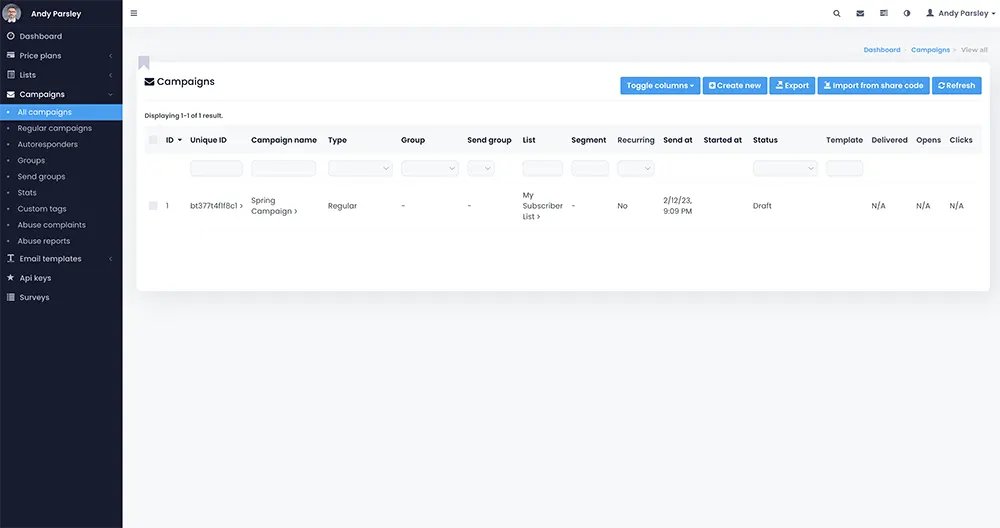Open the Recurring filter dropdown
1000x528 pixels.
pos(636,168)
